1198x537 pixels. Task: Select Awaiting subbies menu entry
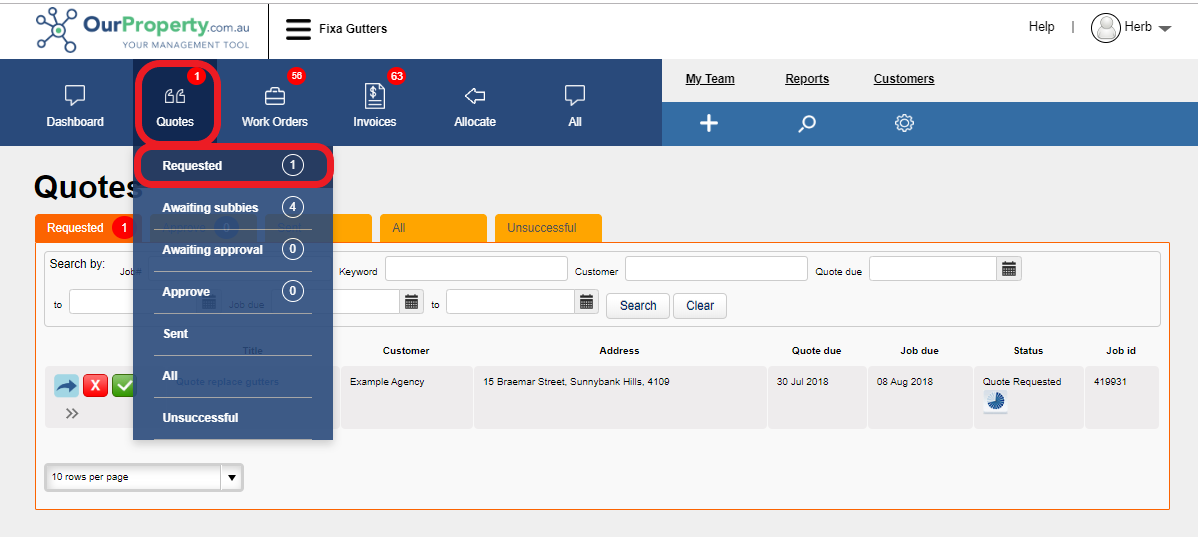click(x=233, y=208)
